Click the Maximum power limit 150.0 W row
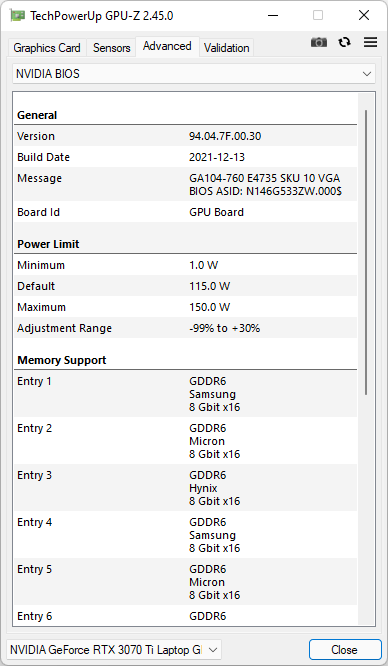388x666 pixels. tap(186, 307)
